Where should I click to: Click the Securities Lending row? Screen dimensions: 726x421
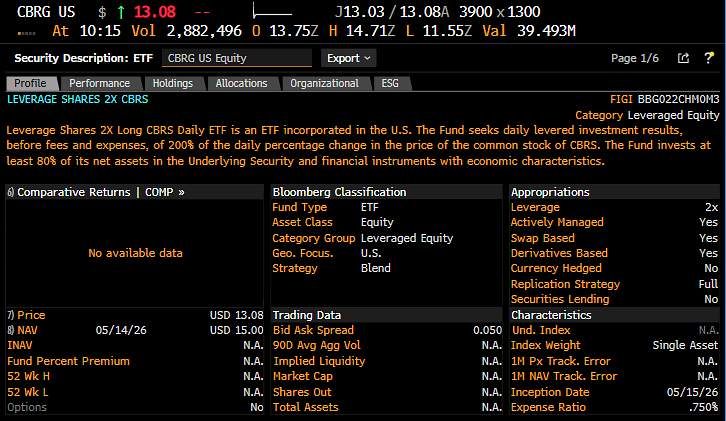pos(614,300)
